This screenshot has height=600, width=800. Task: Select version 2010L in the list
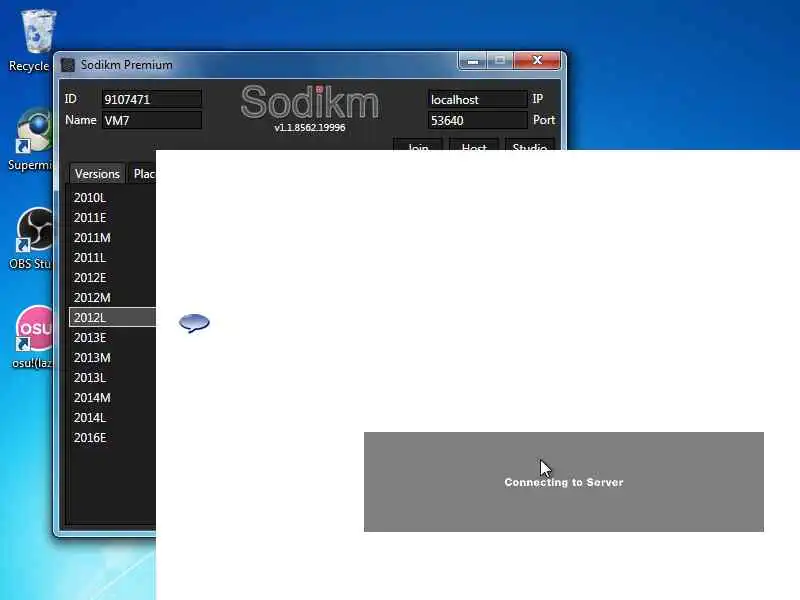coord(112,197)
